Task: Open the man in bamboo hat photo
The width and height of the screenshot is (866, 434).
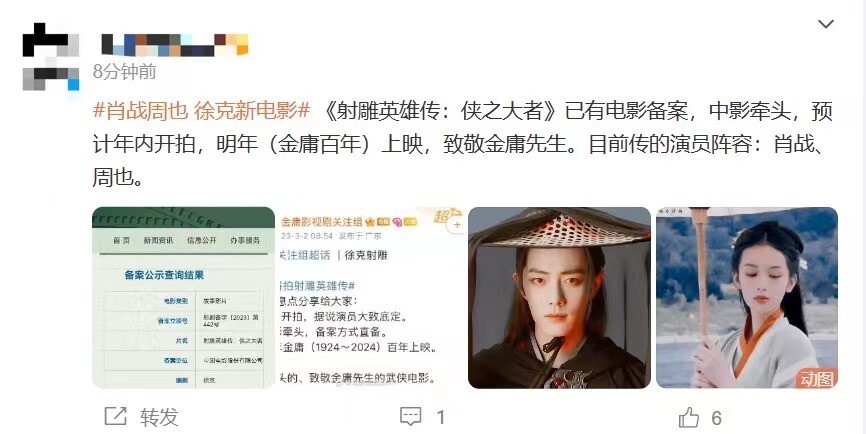Action: point(559,298)
